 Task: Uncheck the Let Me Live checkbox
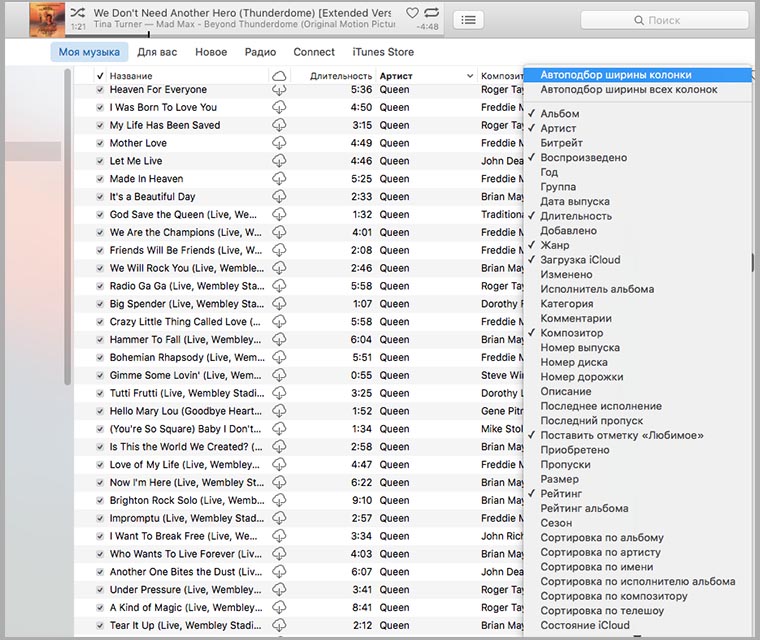100,161
